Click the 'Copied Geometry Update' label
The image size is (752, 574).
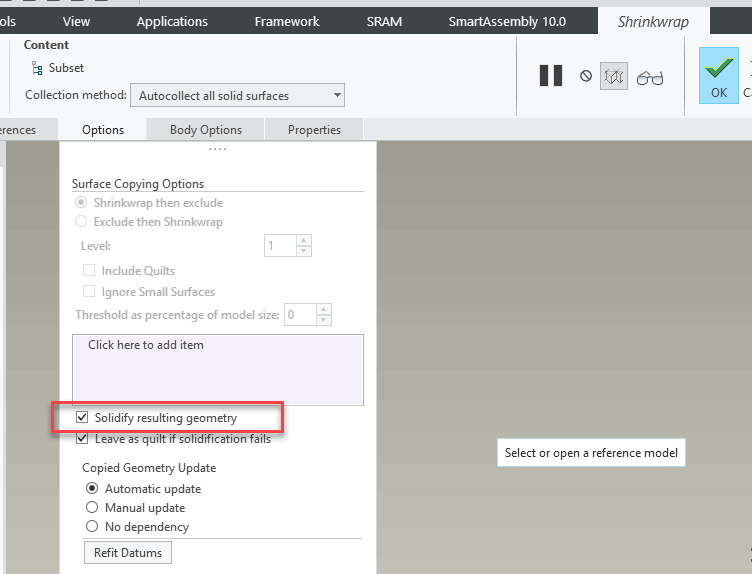click(x=149, y=468)
